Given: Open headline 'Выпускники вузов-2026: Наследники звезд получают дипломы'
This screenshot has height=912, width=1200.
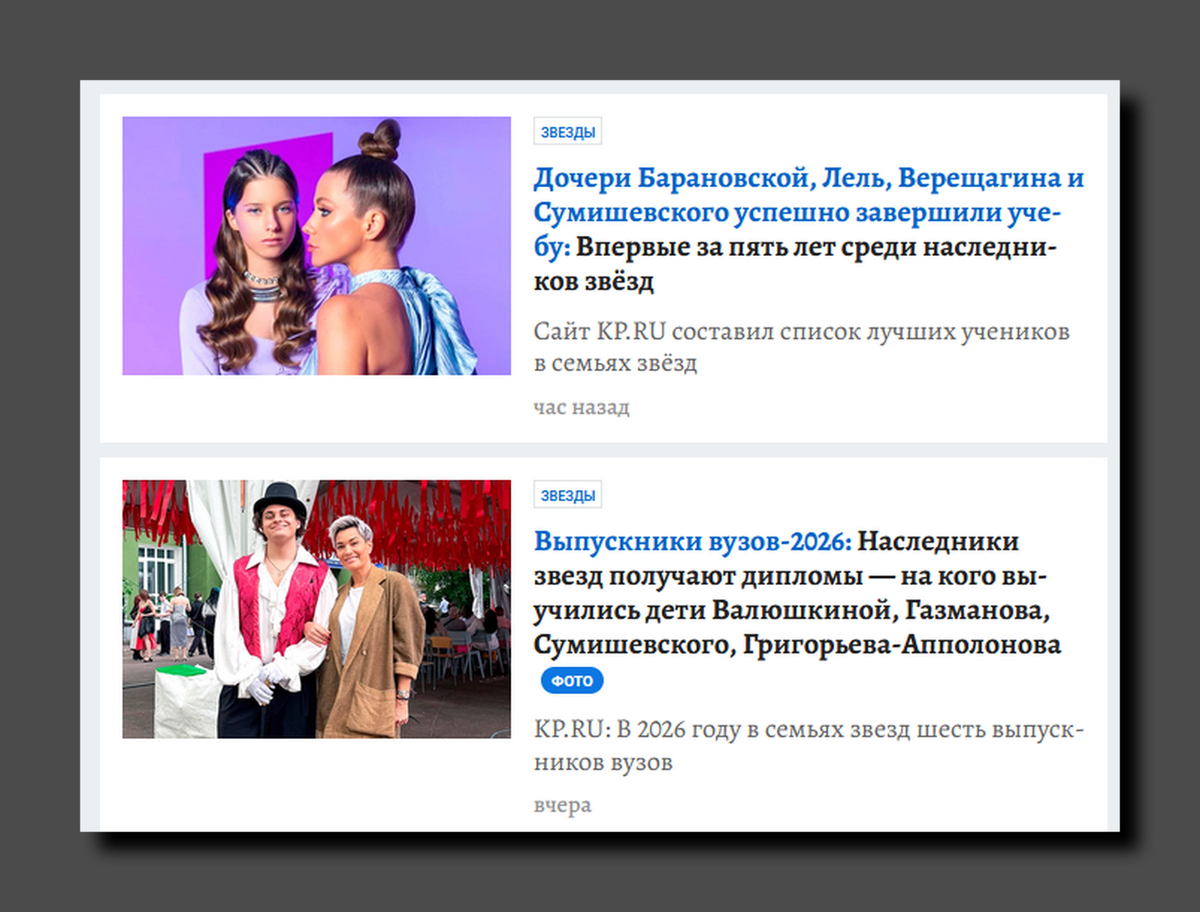Looking at the screenshot, I should coord(797,594).
